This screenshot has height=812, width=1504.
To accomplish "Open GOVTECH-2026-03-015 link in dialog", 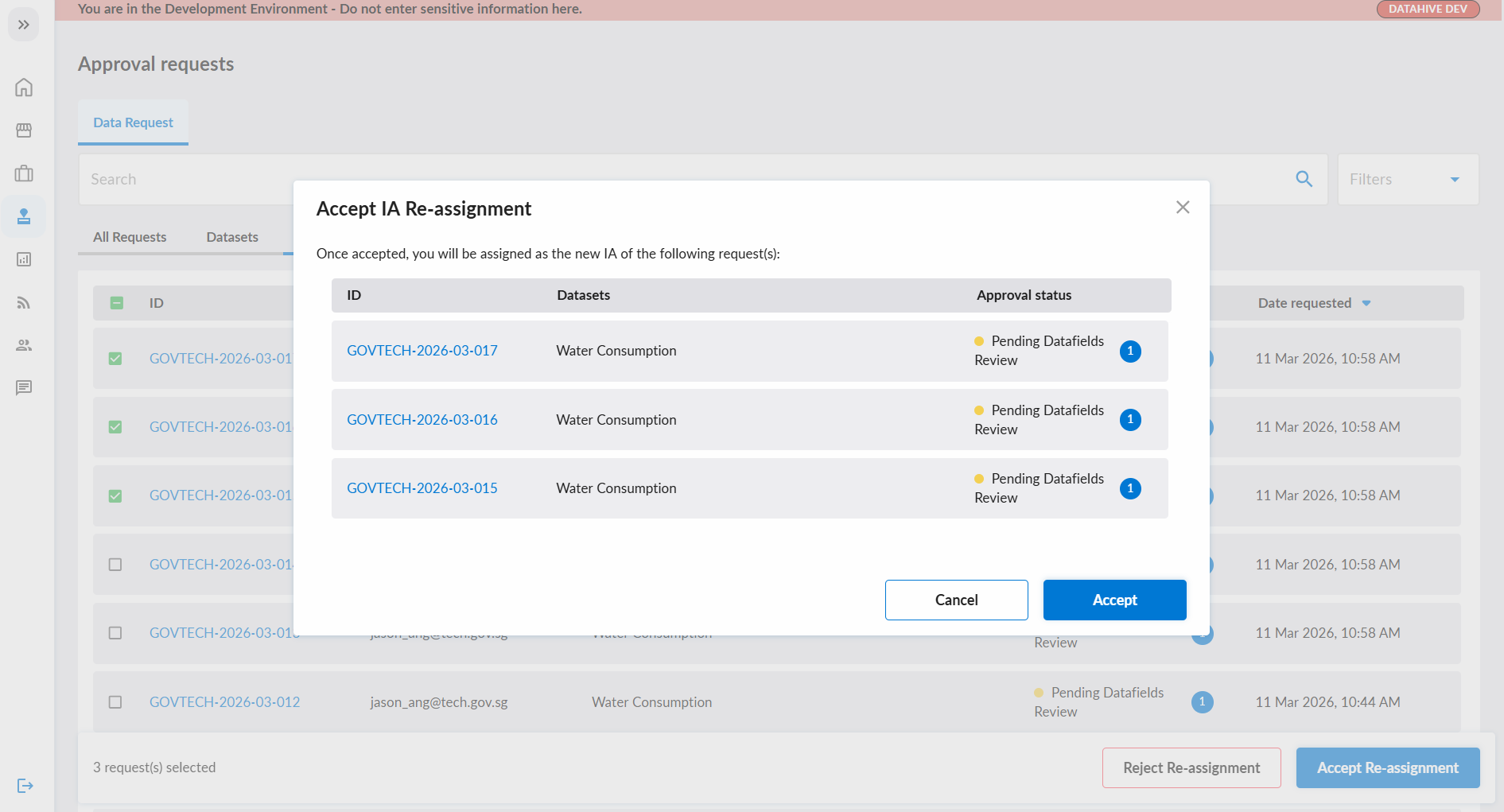I will pos(422,488).
